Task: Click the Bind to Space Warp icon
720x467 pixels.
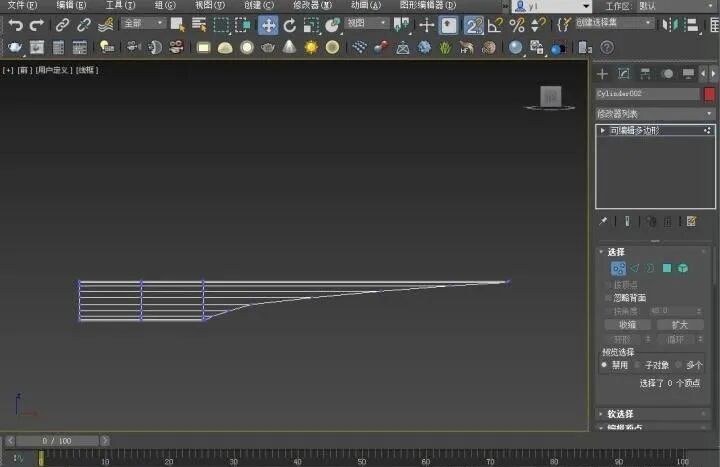Action: (x=106, y=25)
